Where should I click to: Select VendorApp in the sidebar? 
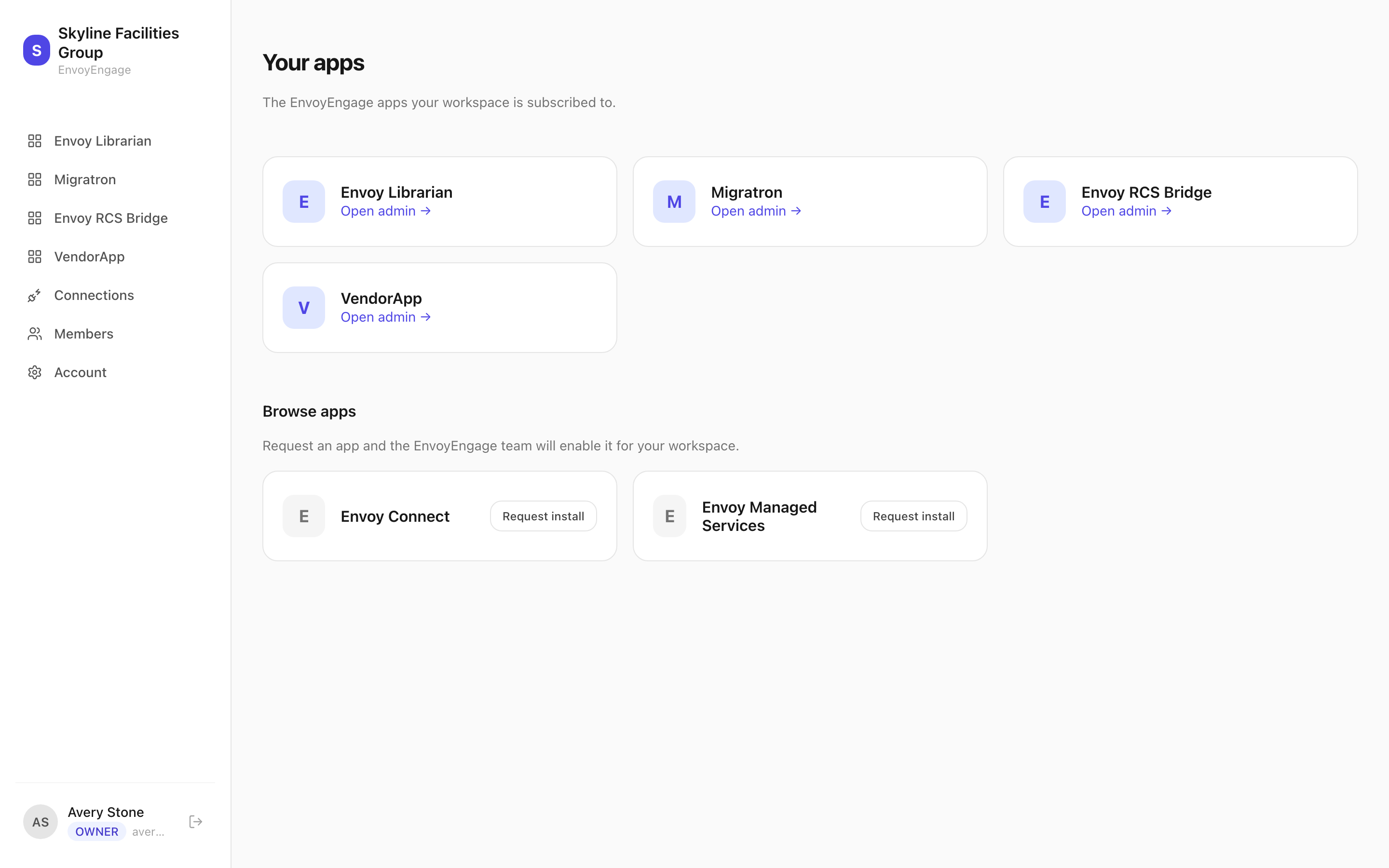click(x=115, y=257)
